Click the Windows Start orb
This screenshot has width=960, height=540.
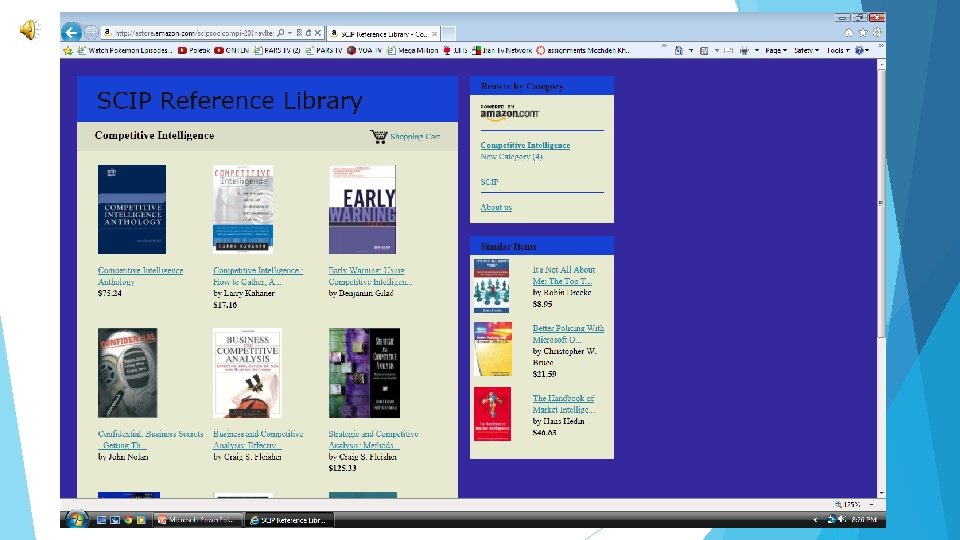76,520
